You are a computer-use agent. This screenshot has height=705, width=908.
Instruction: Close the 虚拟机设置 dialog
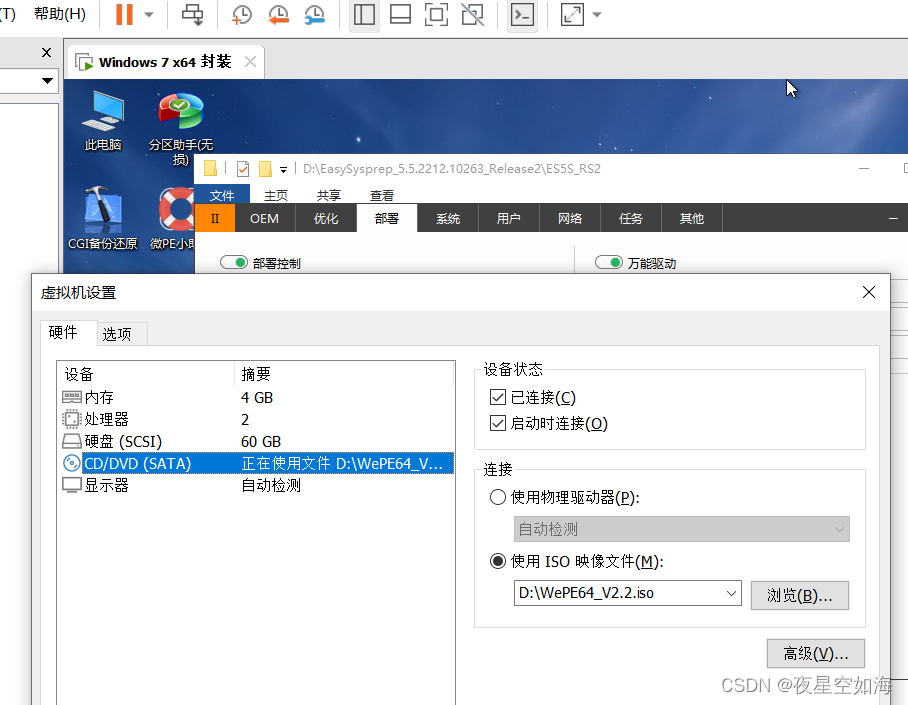tap(869, 292)
